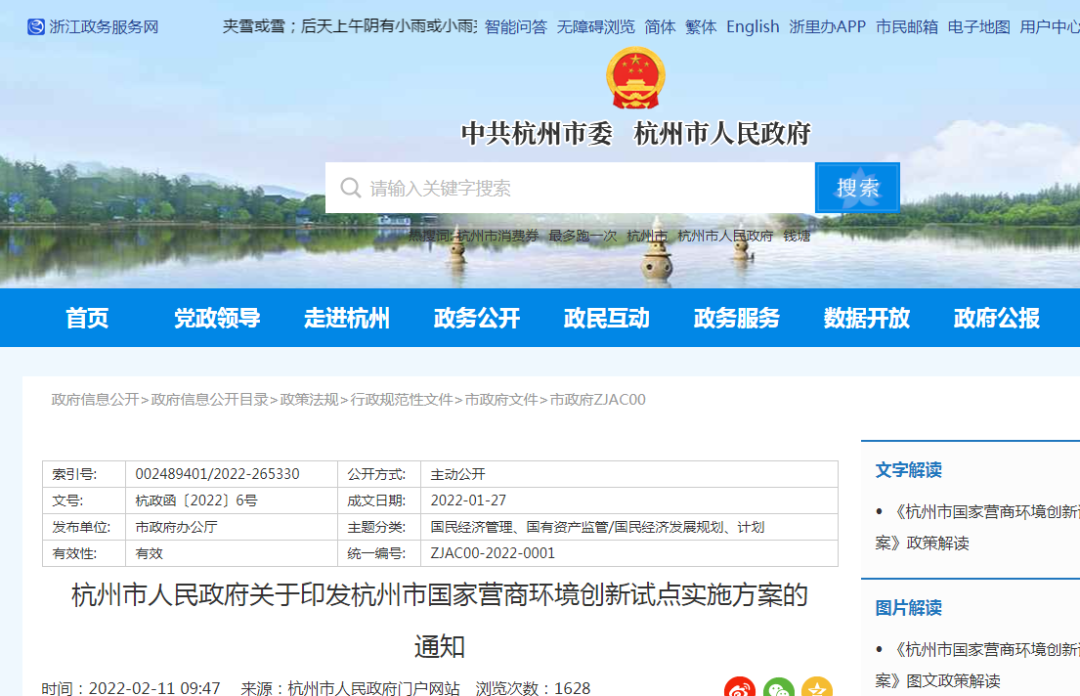The image size is (1080, 696).
Task: Share via the green WeChat icon
Action: click(x=778, y=687)
